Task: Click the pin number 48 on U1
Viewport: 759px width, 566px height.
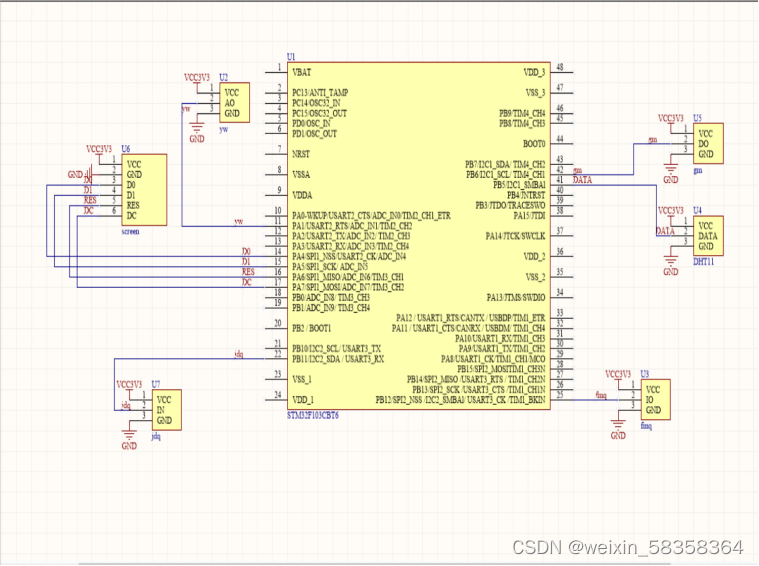Action: 560,67
